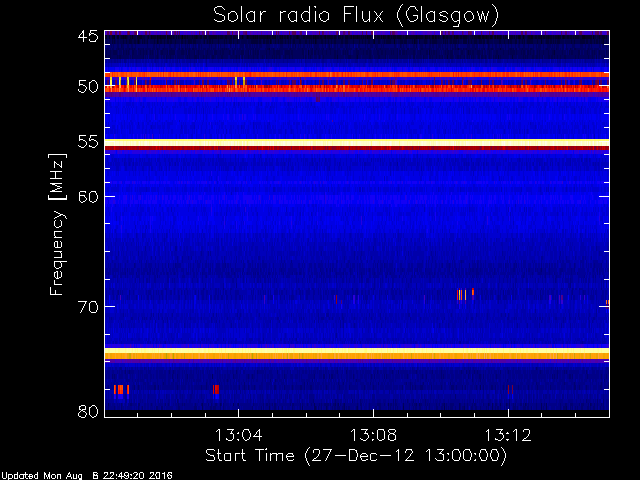Click the yellow burst cluster near 69 MHz
The image size is (640, 480).
(465, 294)
